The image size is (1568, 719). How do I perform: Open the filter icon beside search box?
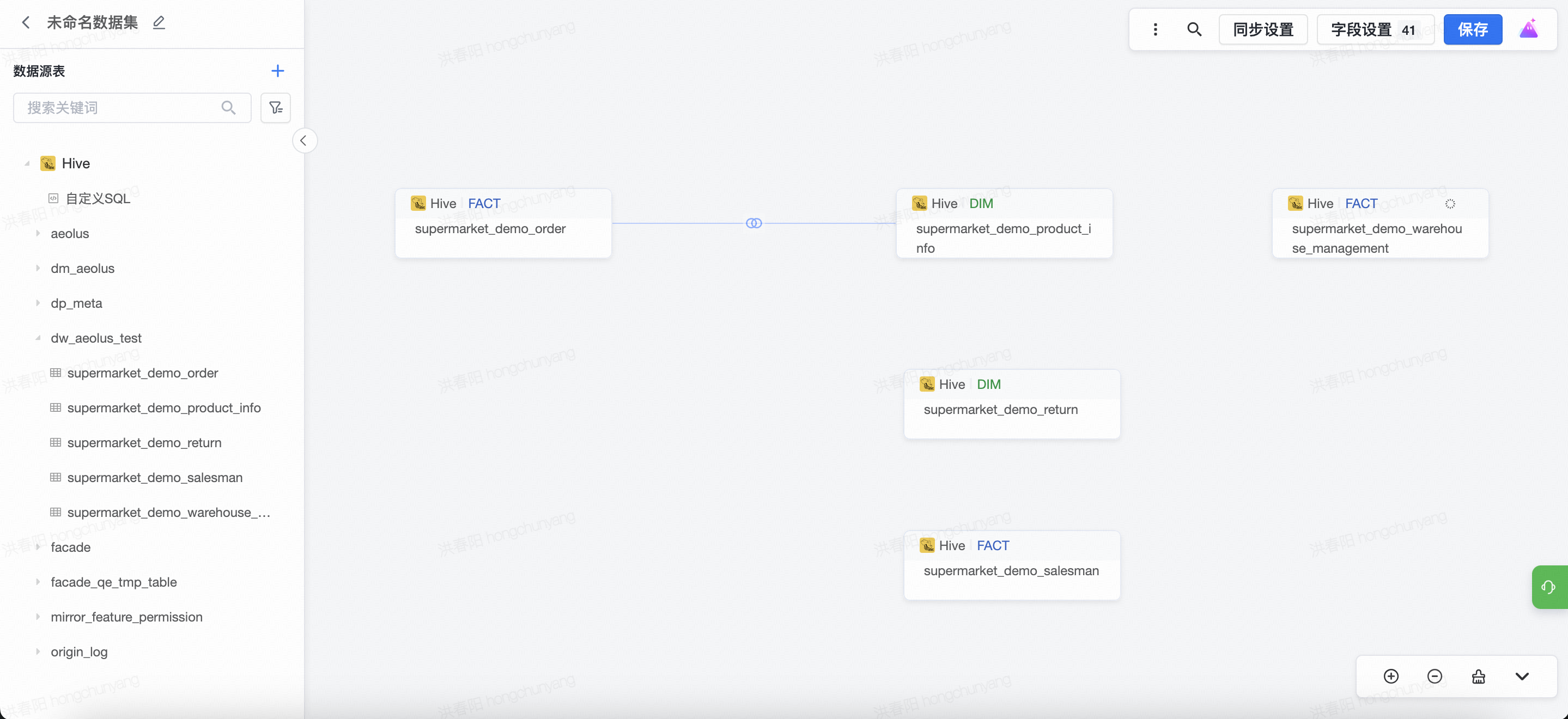coord(276,108)
